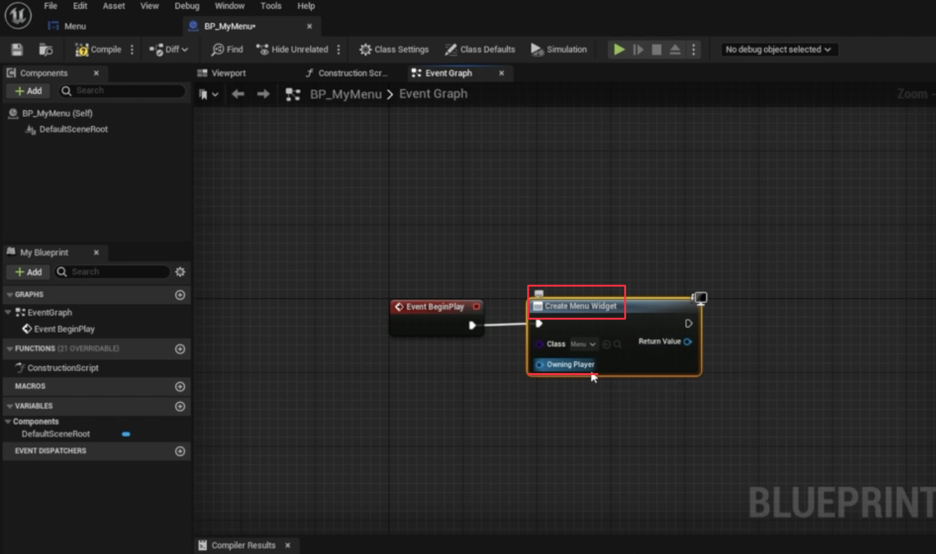936x554 pixels.
Task: Save the current blueprint asset
Action: [x=17, y=50]
